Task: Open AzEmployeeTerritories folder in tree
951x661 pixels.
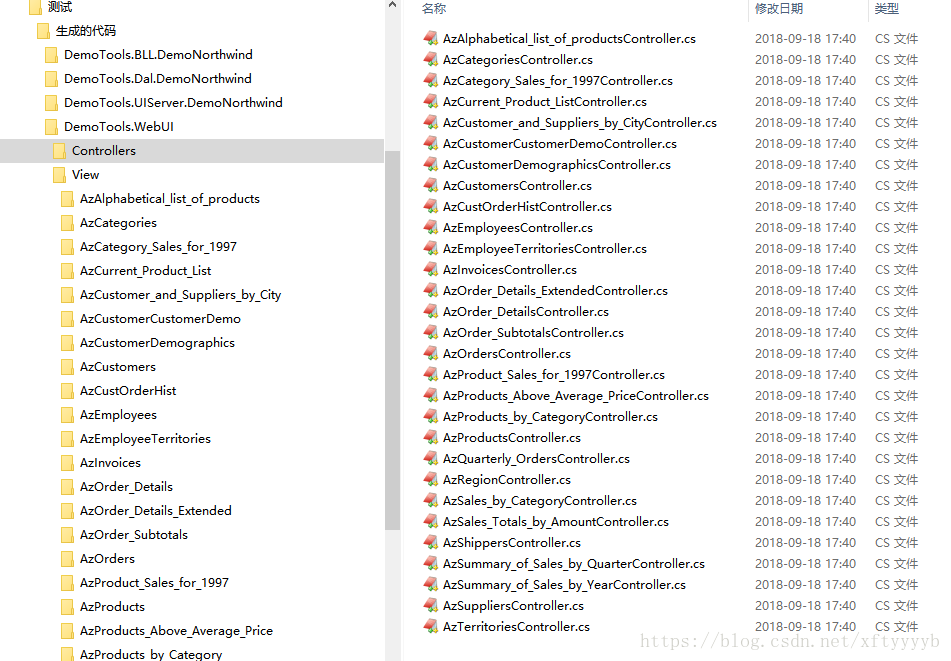Action: click(146, 439)
